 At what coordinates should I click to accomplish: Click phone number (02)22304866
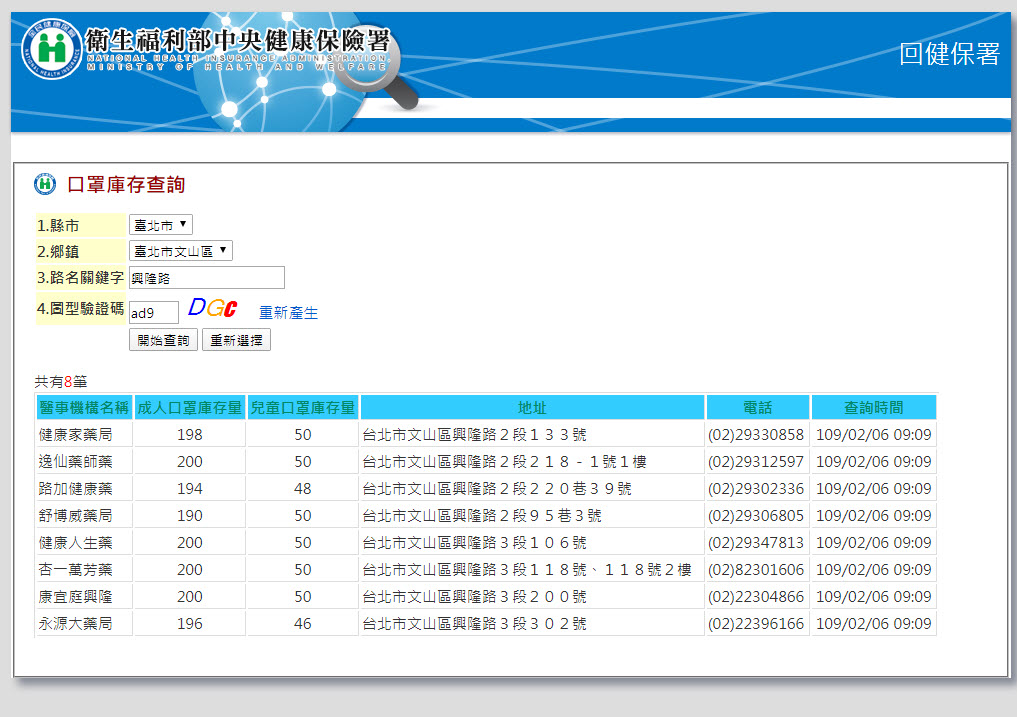coord(756,596)
